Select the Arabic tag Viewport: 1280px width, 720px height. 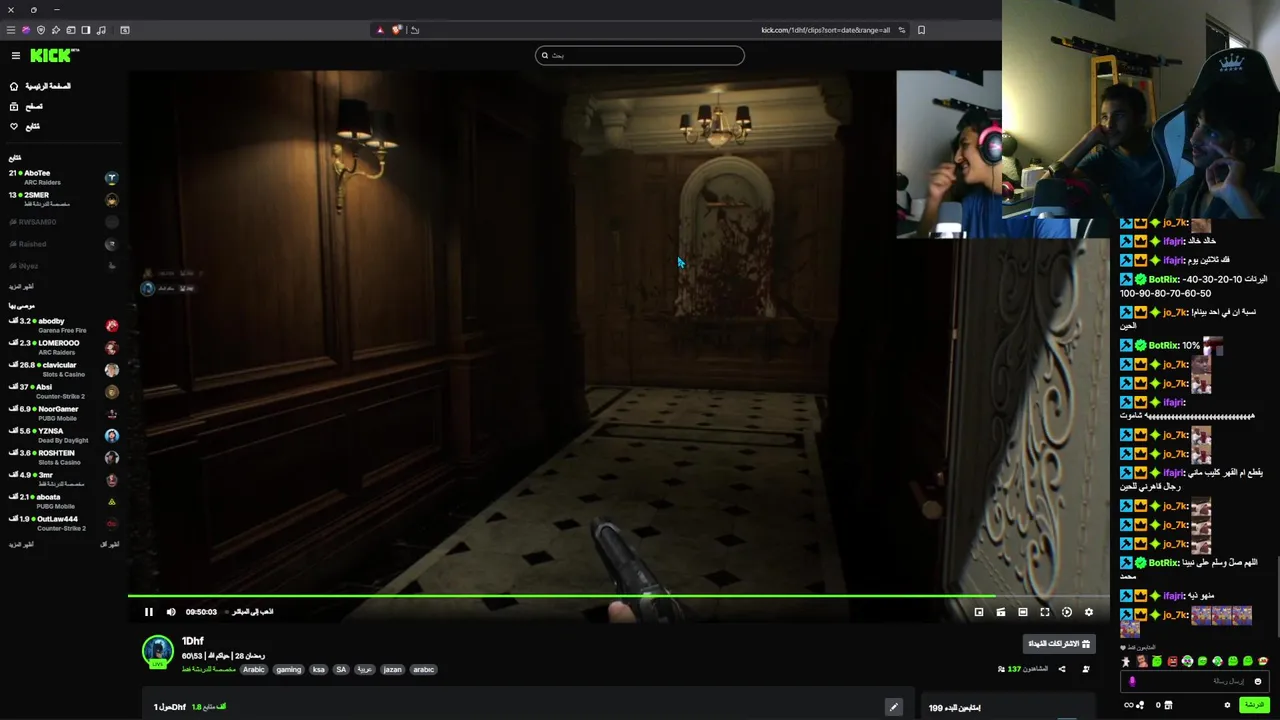pyautogui.click(x=254, y=670)
